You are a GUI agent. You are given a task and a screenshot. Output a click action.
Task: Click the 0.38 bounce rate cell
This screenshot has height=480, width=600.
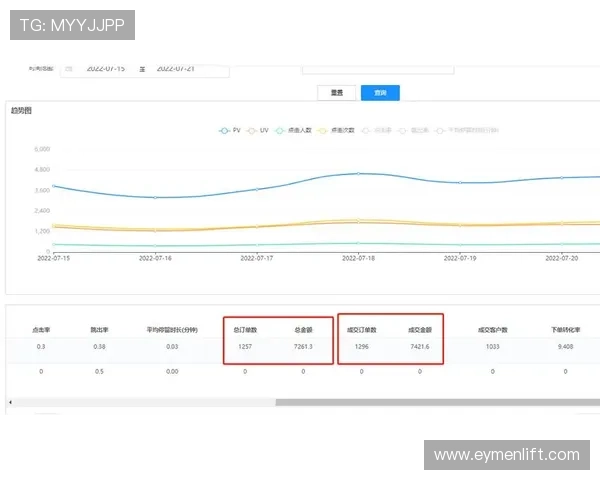point(99,346)
